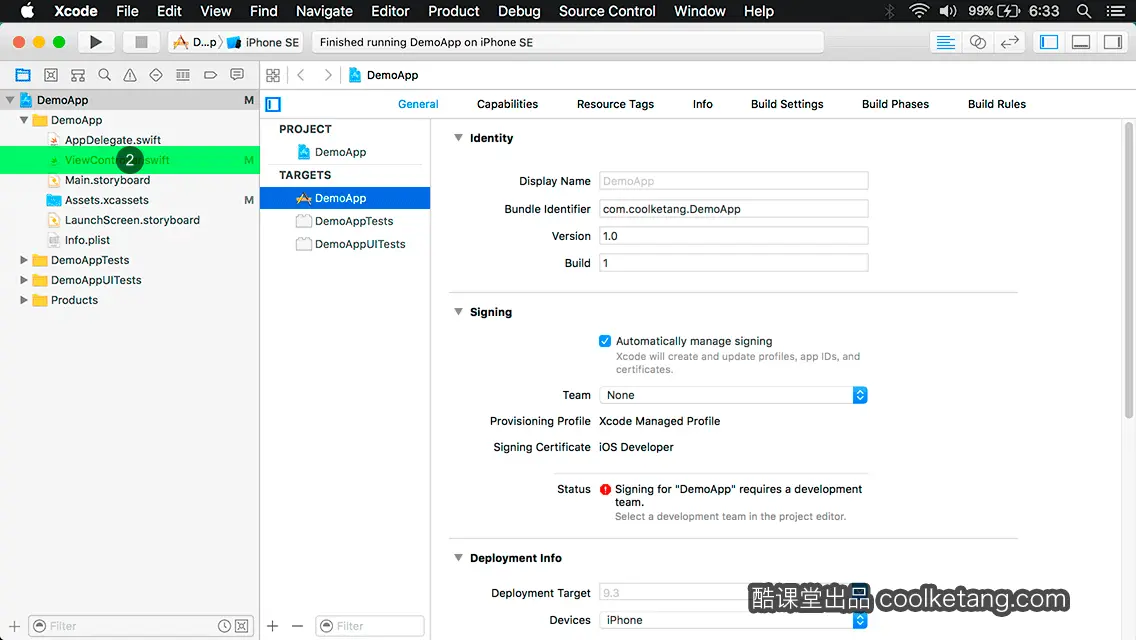Switch to the Info tab

(702, 104)
